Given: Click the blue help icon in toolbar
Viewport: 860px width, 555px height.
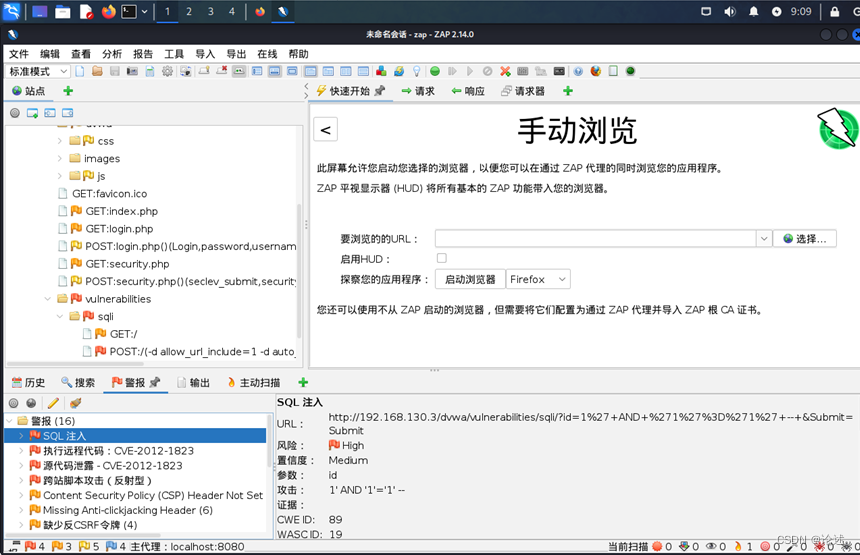Looking at the screenshot, I should click(x=578, y=71).
